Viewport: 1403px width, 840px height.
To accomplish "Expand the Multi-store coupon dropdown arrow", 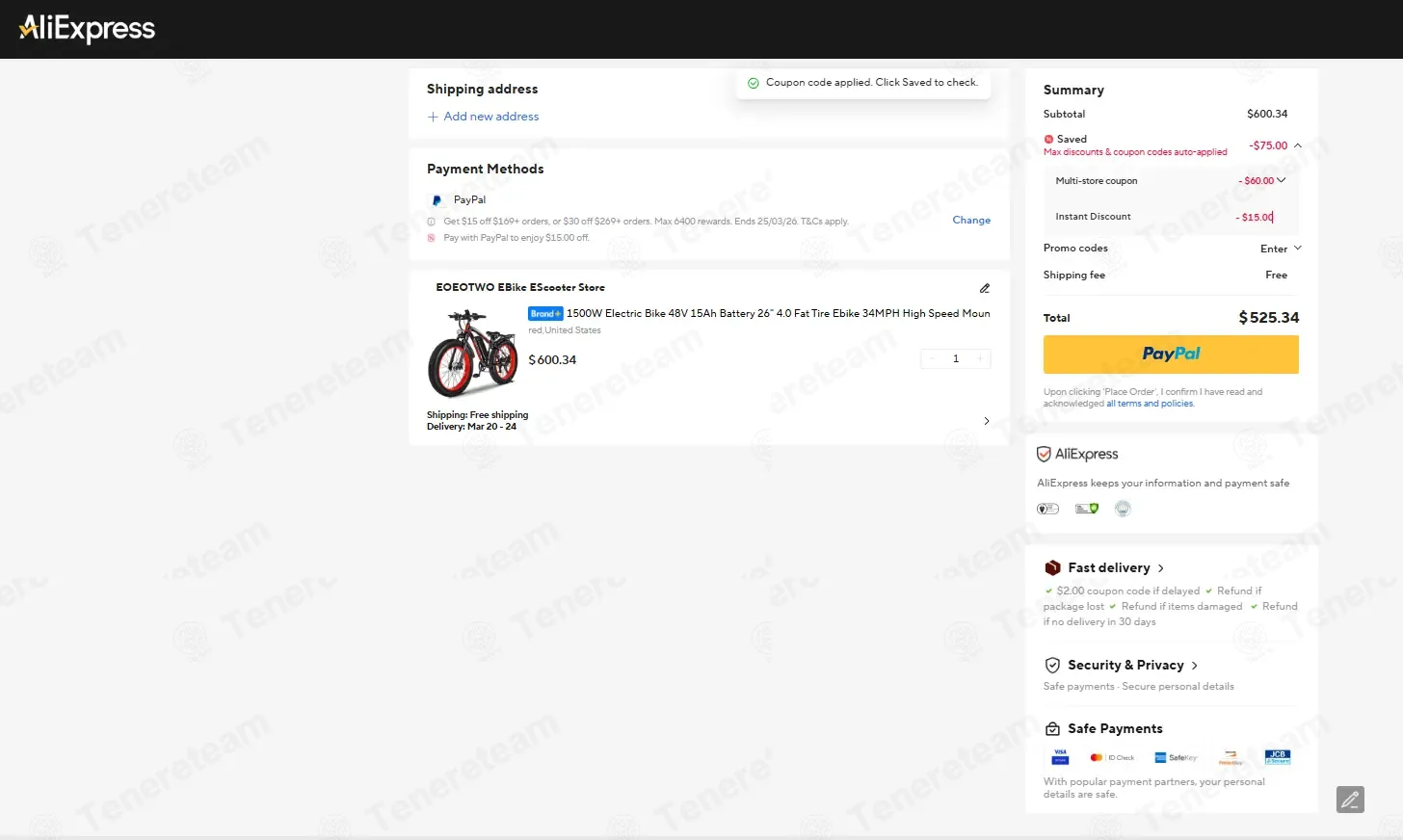I will pyautogui.click(x=1282, y=180).
